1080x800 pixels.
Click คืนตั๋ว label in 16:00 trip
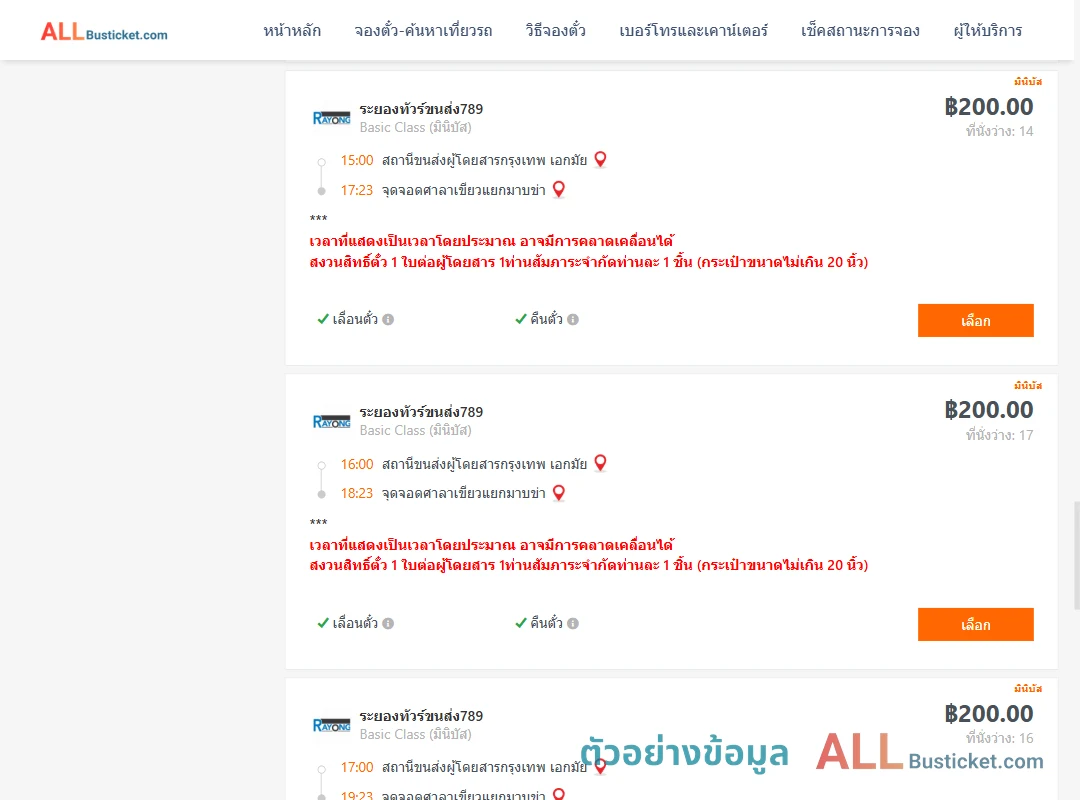(546, 622)
